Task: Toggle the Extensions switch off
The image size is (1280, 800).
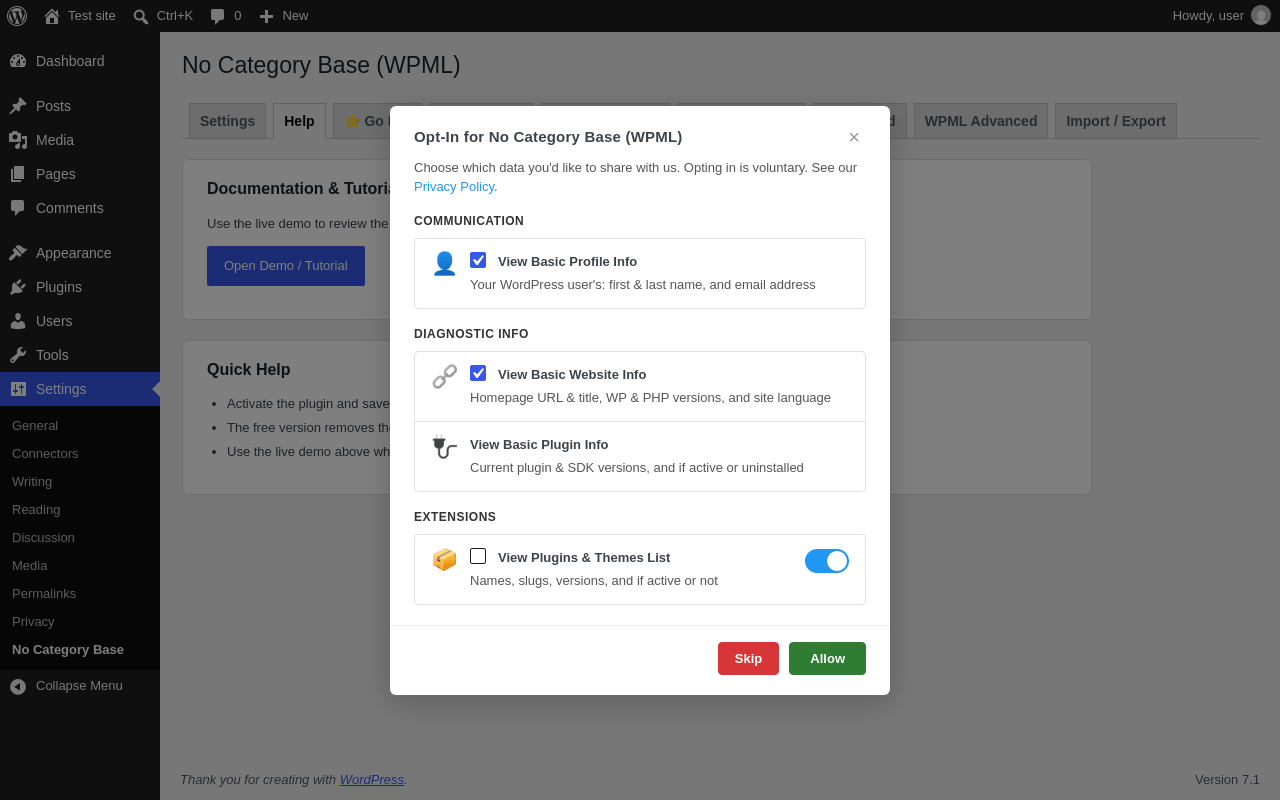Action: click(x=827, y=561)
